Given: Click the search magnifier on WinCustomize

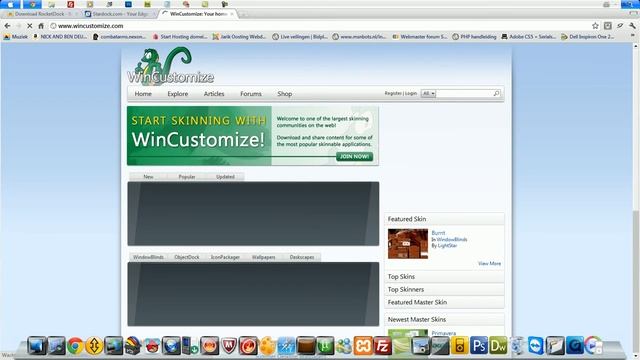Looking at the screenshot, I should [x=496, y=93].
